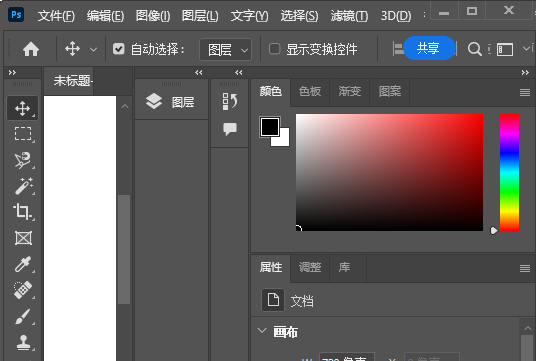Screen dimensions: 536x361
Task: Open the Comments panel icon
Action: point(230,129)
